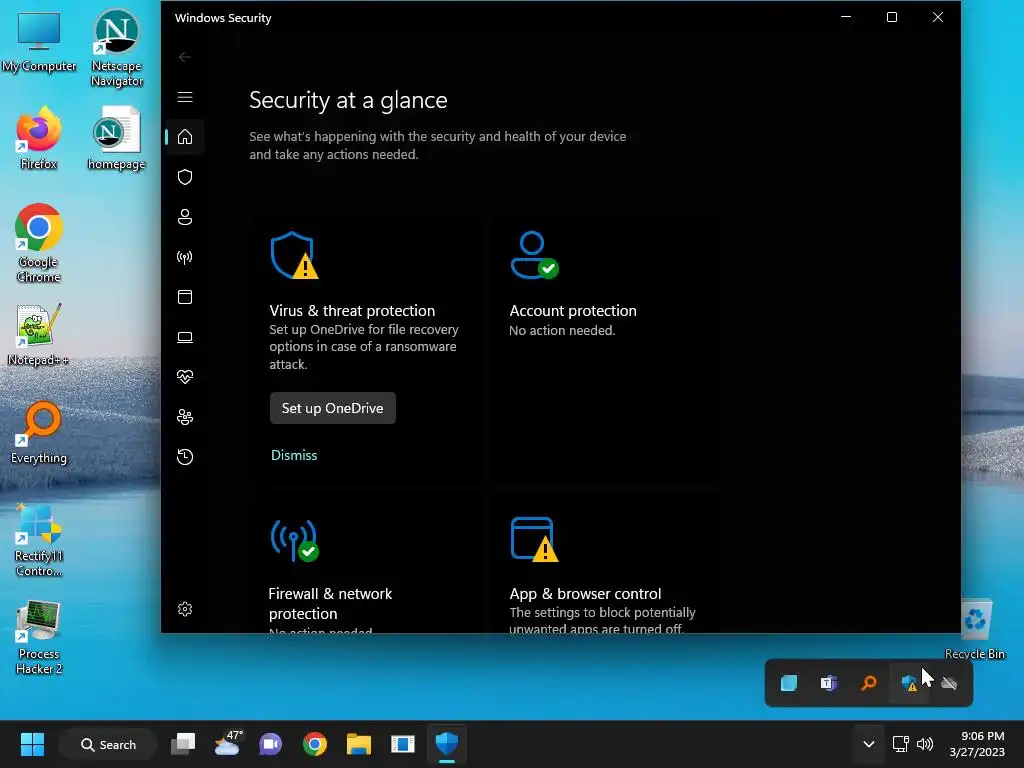Launch Chrome from the taskbar
Viewport: 1024px width, 768px height.
315,744
